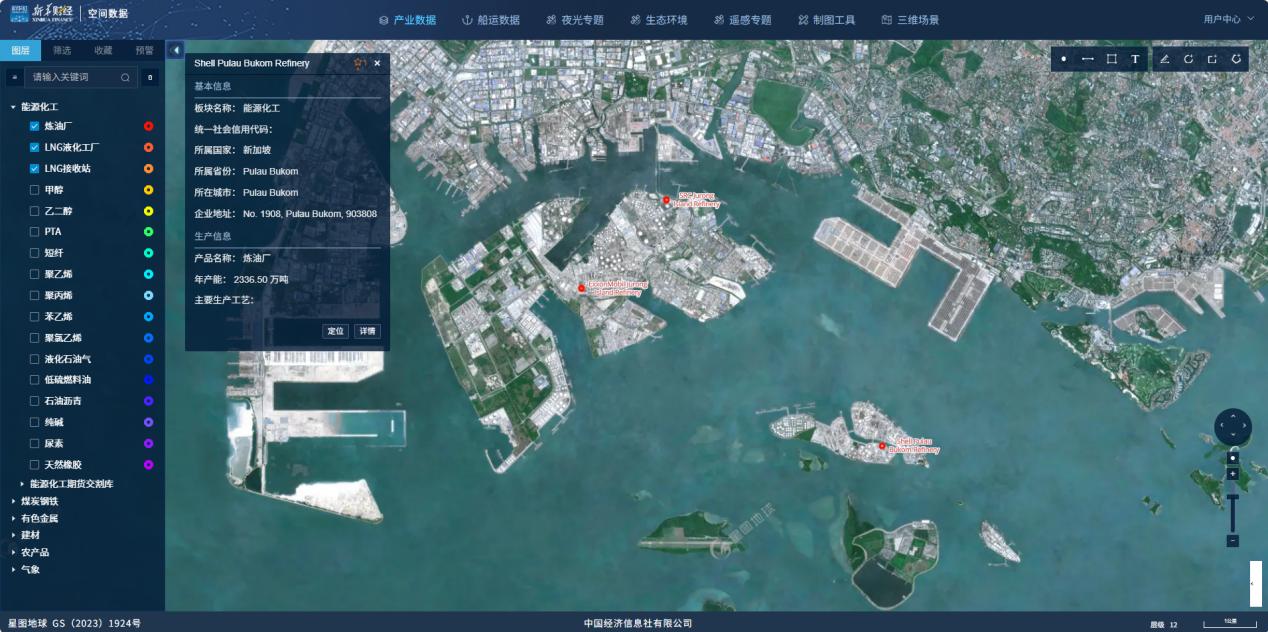Select the rectangle drawing tool
This screenshot has height=632, width=1268.
point(1111,59)
